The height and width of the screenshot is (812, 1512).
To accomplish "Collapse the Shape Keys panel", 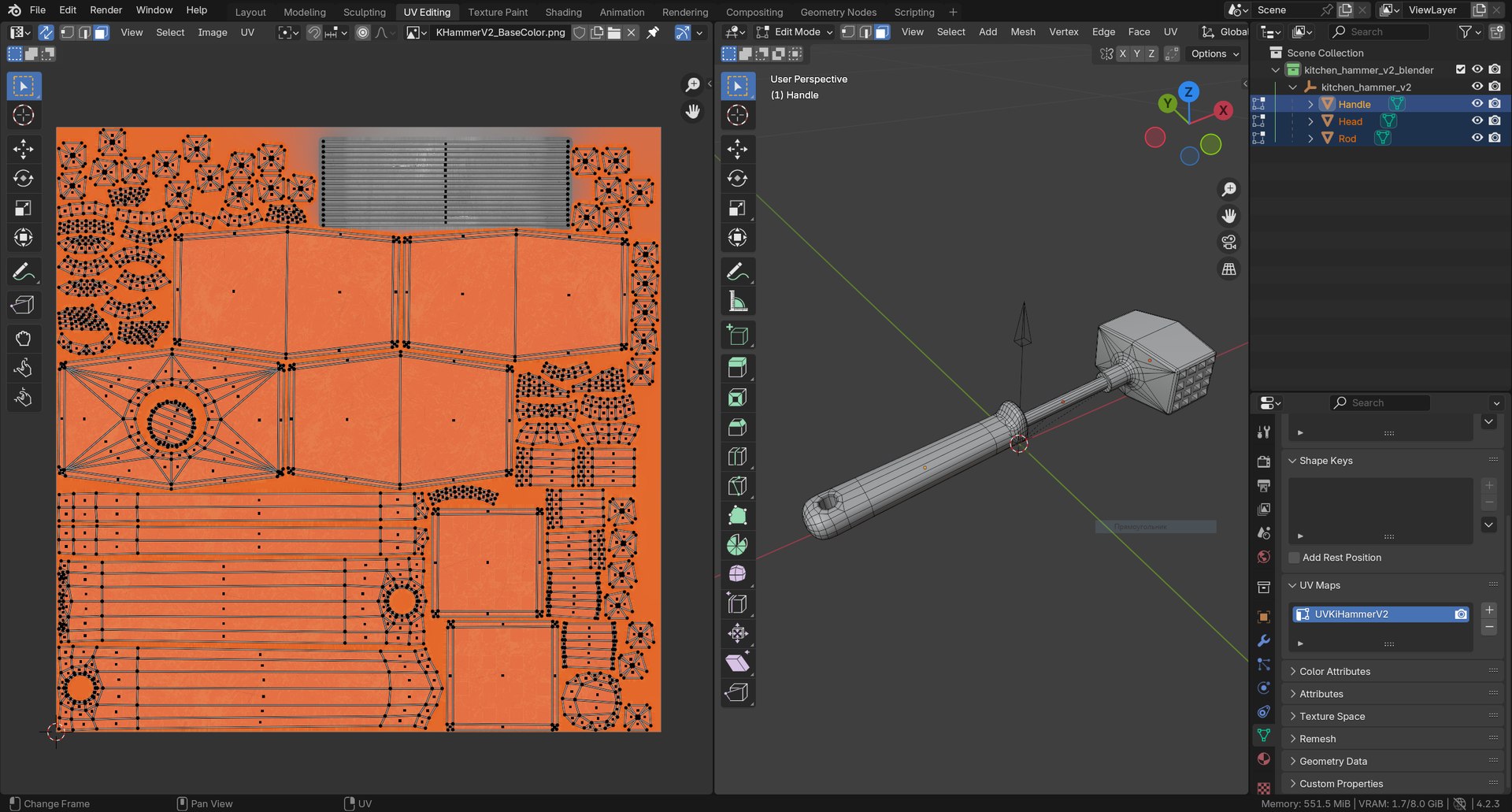I will [1326, 461].
